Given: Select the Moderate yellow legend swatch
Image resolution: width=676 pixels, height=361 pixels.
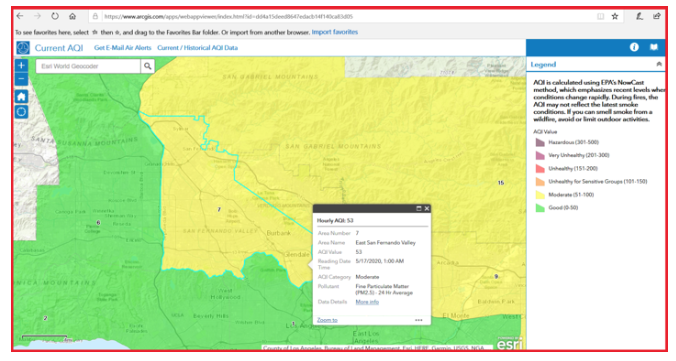Looking at the screenshot, I should click(540, 195).
